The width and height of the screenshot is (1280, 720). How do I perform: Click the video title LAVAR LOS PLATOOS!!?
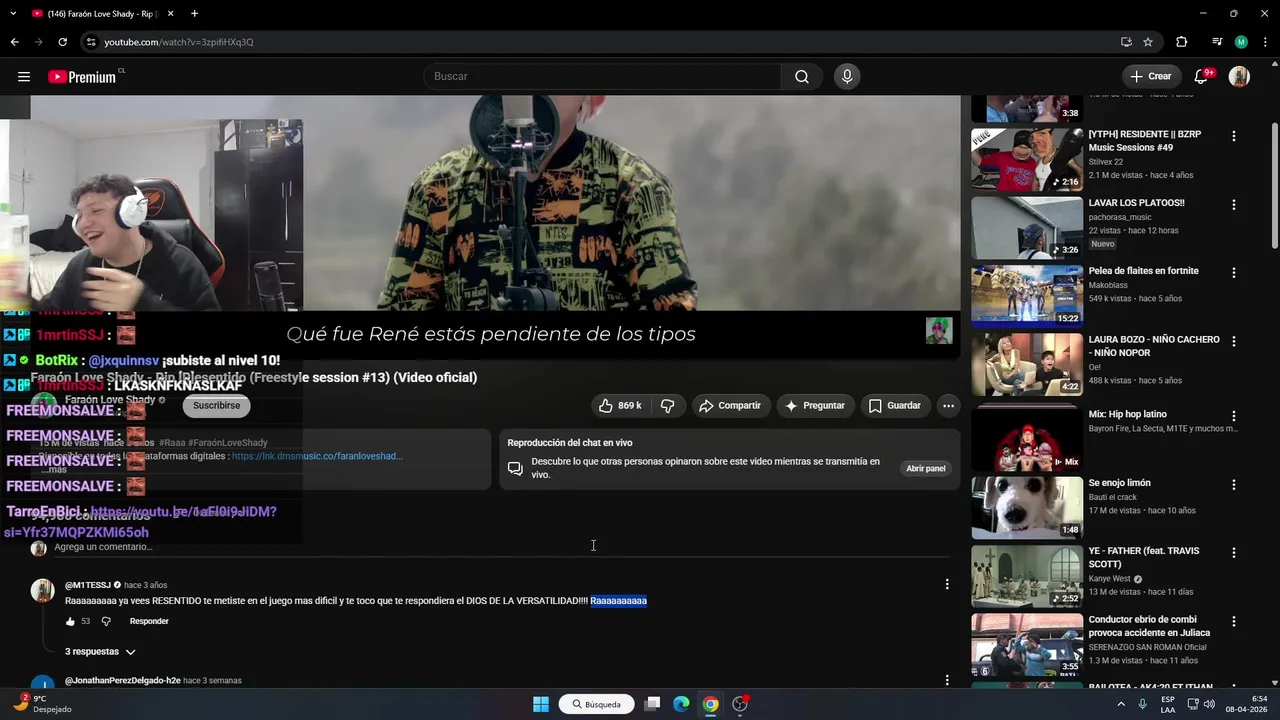[1136, 203]
